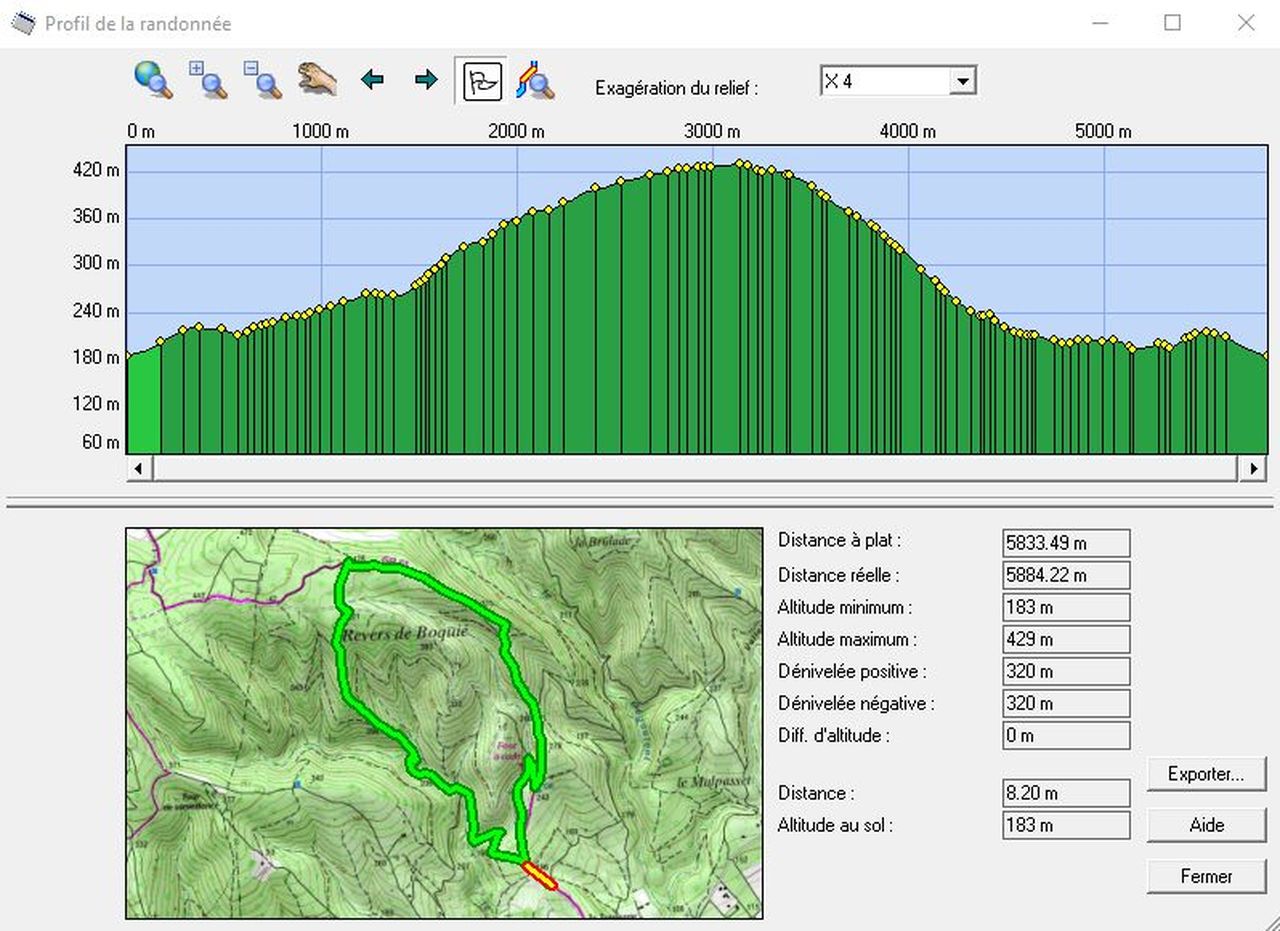
Task: Click the Fermer button
Action: click(1206, 876)
